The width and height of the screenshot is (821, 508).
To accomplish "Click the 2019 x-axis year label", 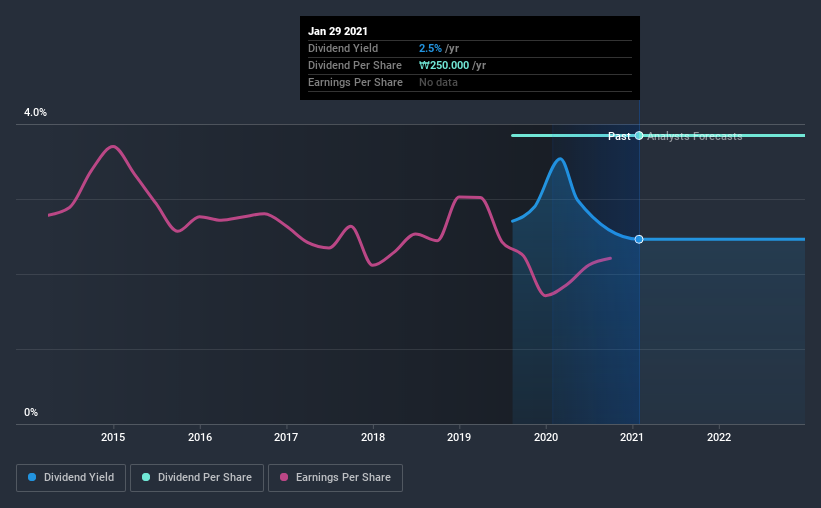I will (459, 437).
